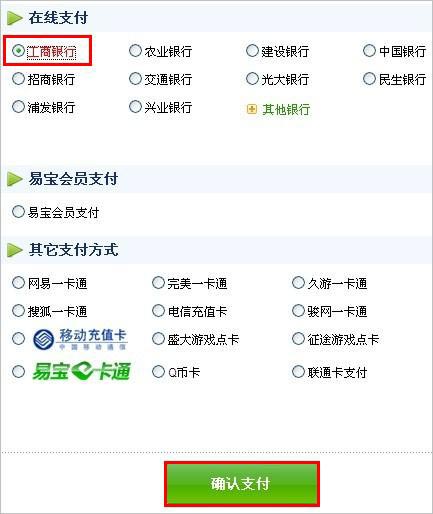Select the 易宝会员支付 radio option

18,212
